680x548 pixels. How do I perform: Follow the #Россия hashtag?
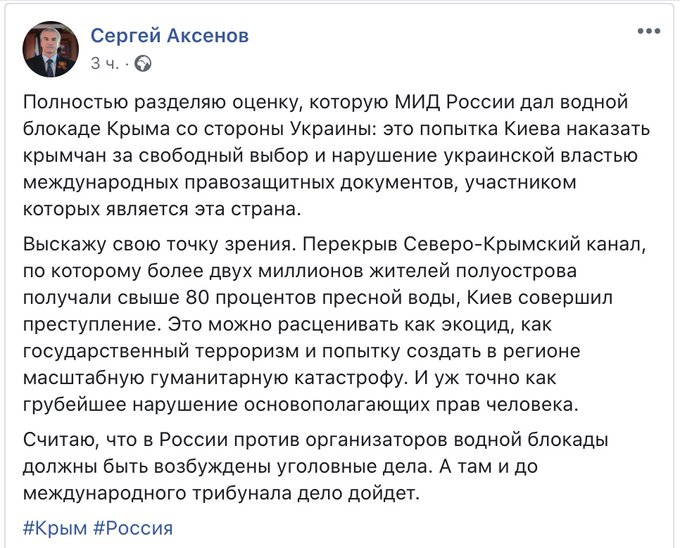click(133, 528)
